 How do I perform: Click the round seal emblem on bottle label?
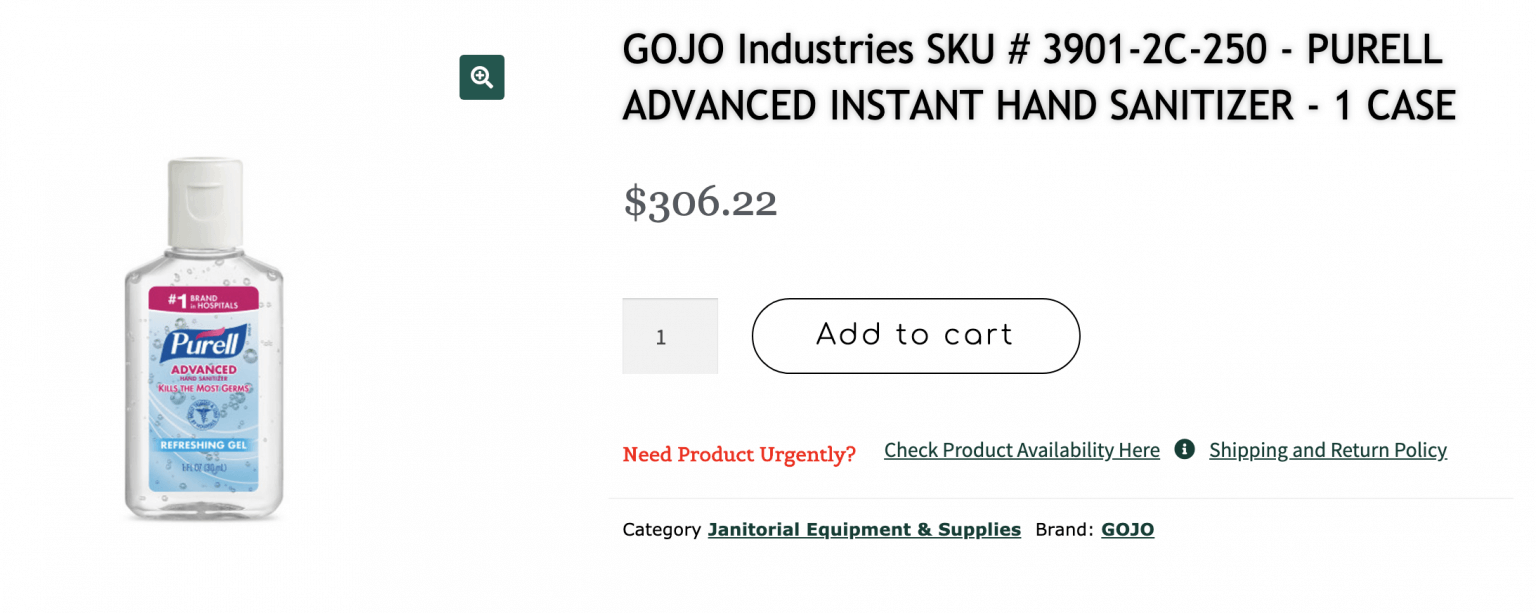click(x=204, y=414)
